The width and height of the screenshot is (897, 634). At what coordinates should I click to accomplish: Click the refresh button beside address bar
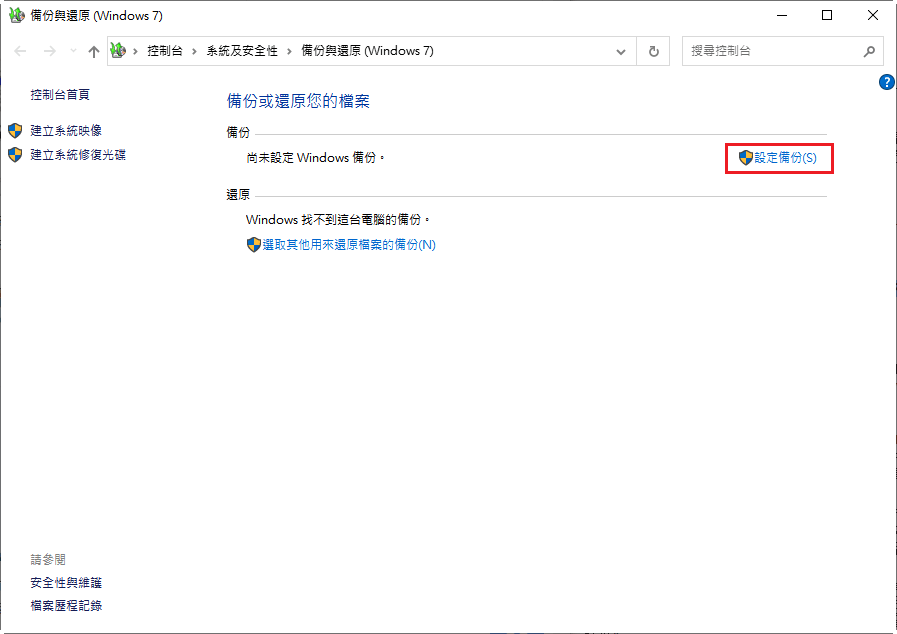click(x=653, y=51)
